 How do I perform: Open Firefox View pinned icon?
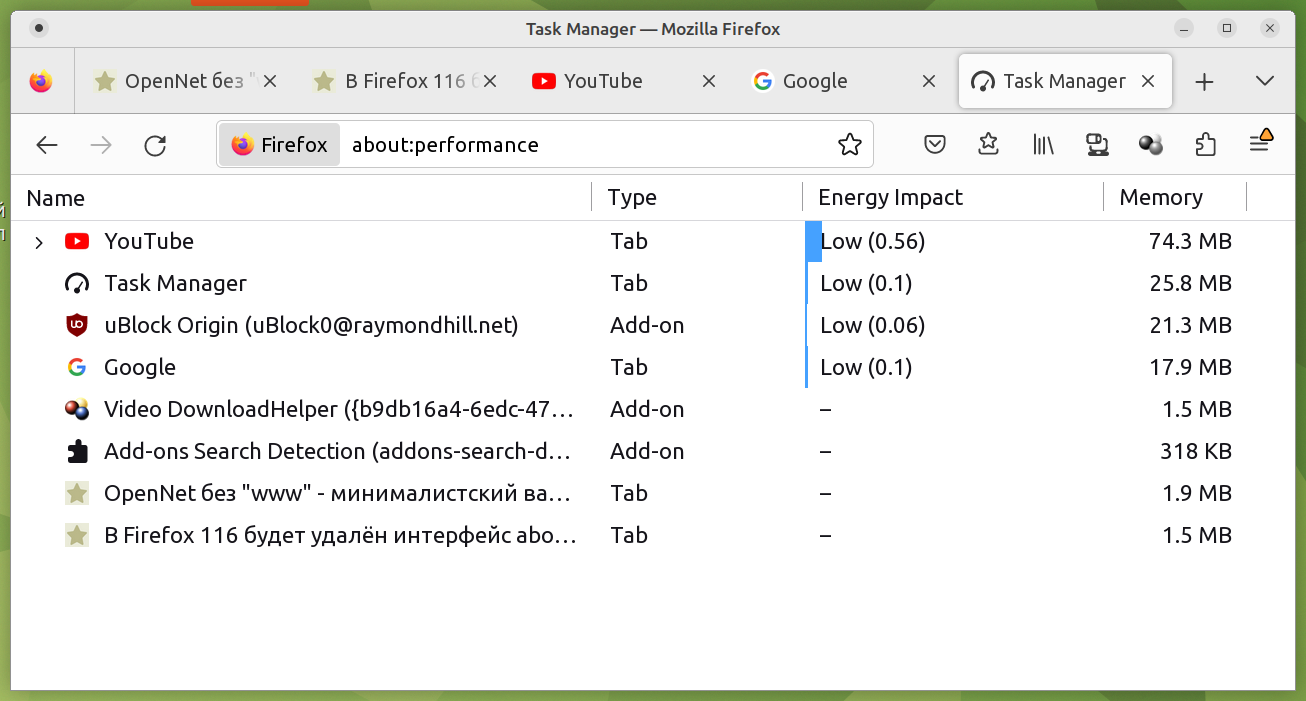[x=41, y=82]
